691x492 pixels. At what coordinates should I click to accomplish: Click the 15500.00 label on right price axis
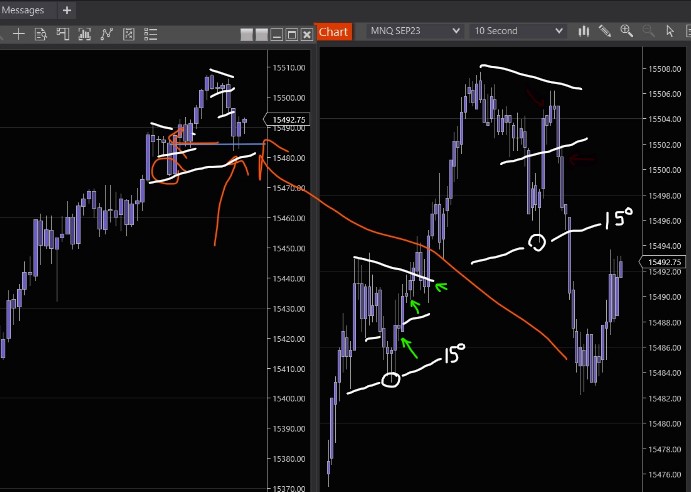click(664, 170)
